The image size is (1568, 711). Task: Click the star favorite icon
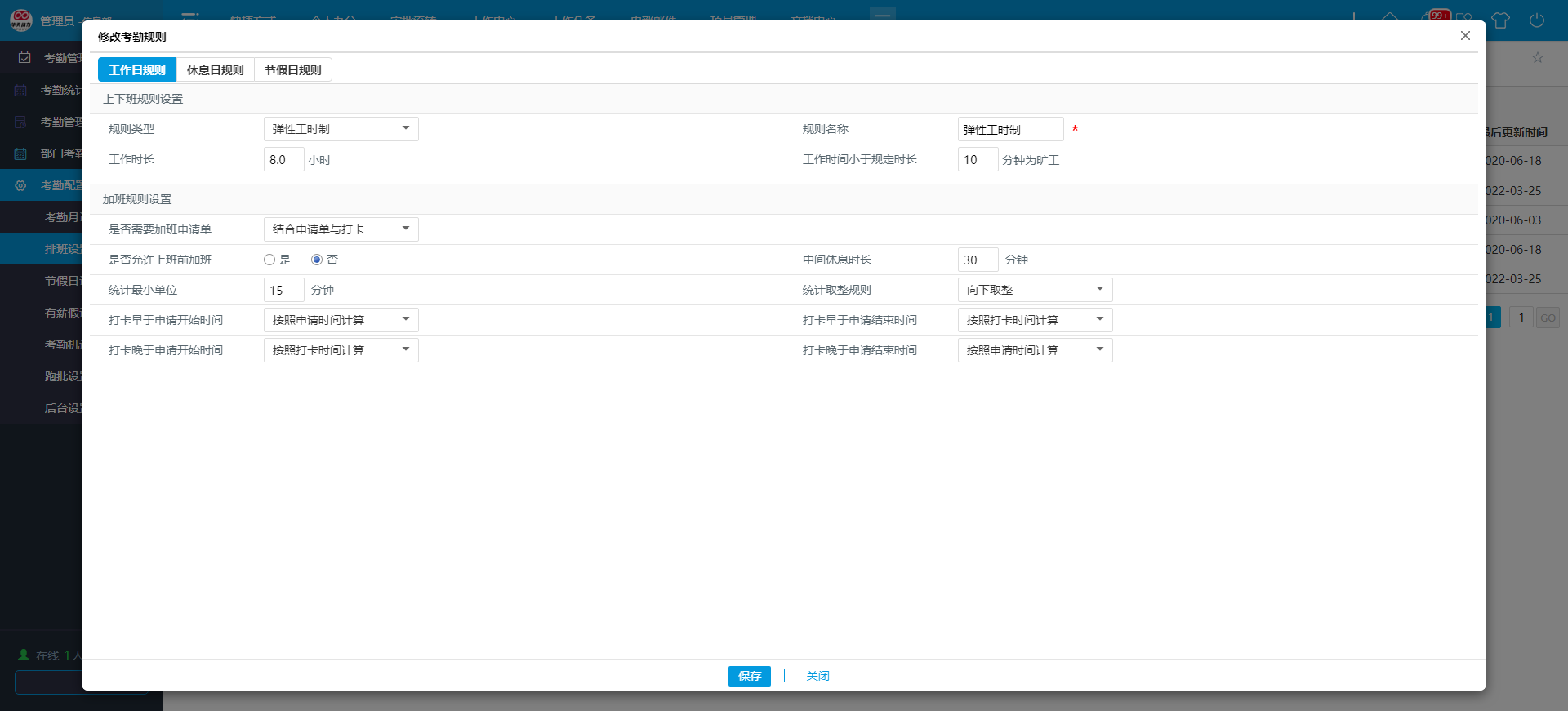tap(1538, 58)
